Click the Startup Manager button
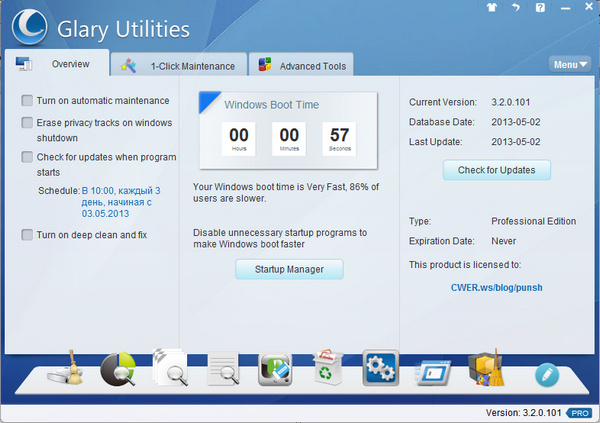 point(289,269)
